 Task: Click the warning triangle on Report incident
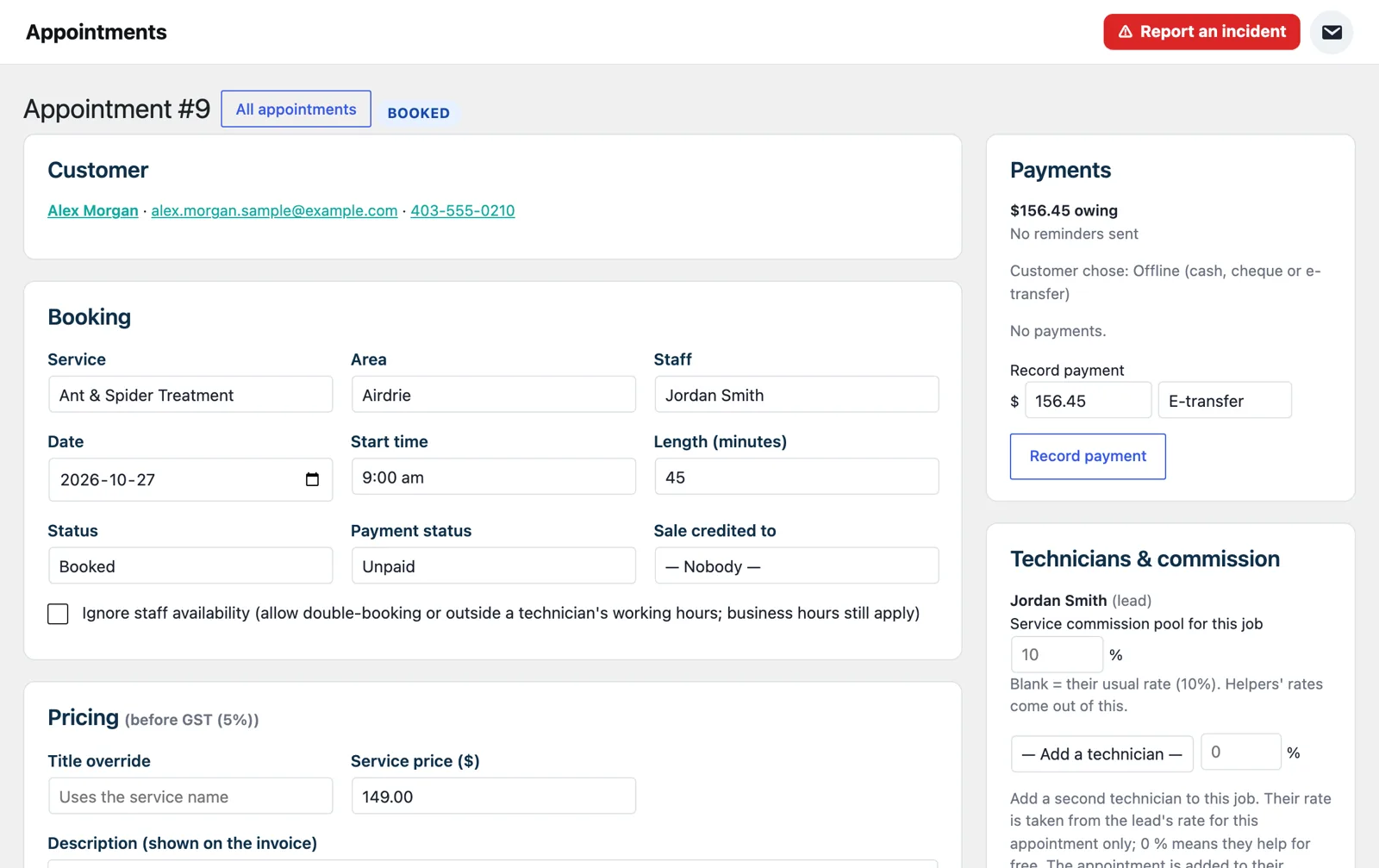(x=1125, y=32)
